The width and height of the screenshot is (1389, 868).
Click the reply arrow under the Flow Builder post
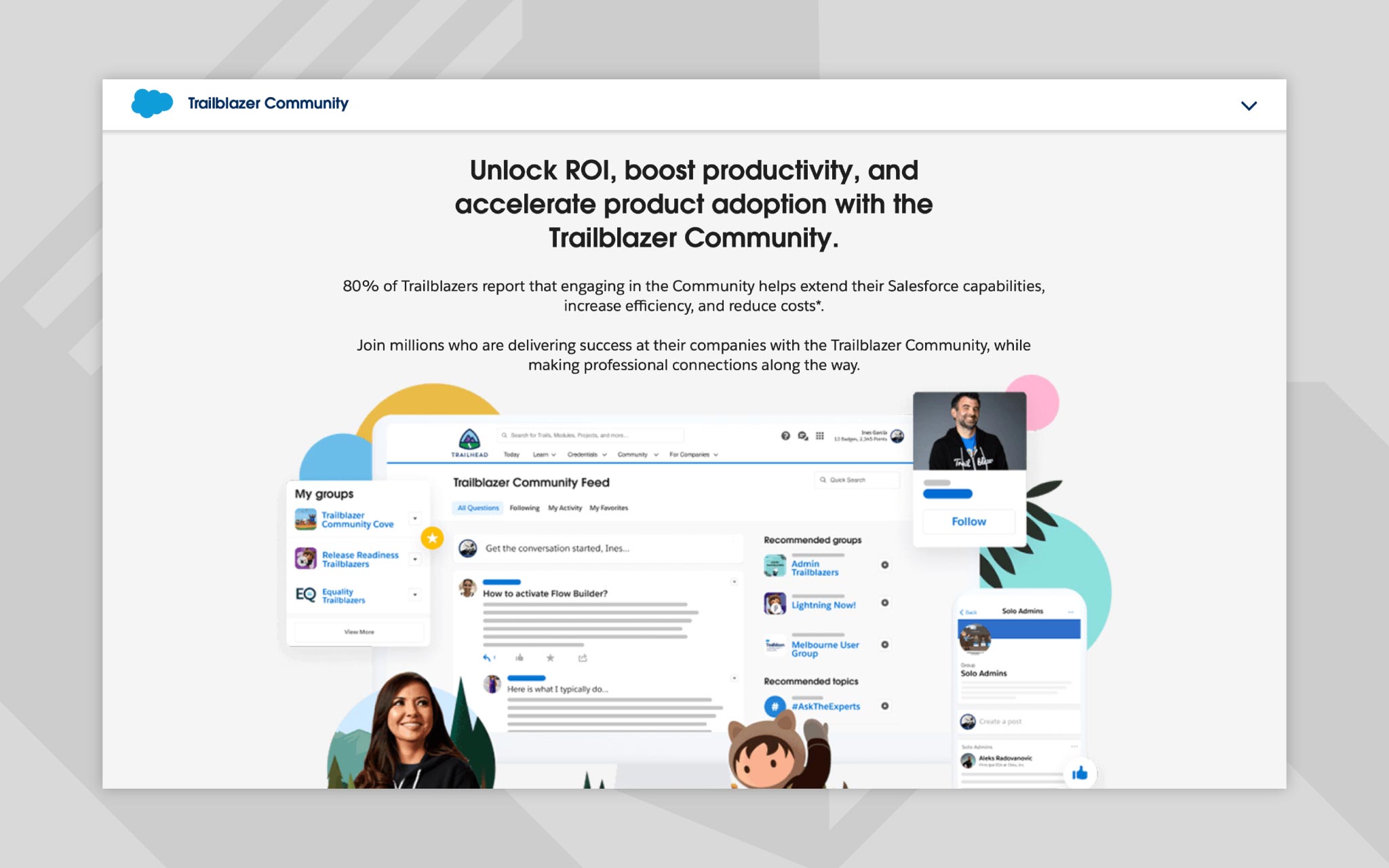coord(488,658)
